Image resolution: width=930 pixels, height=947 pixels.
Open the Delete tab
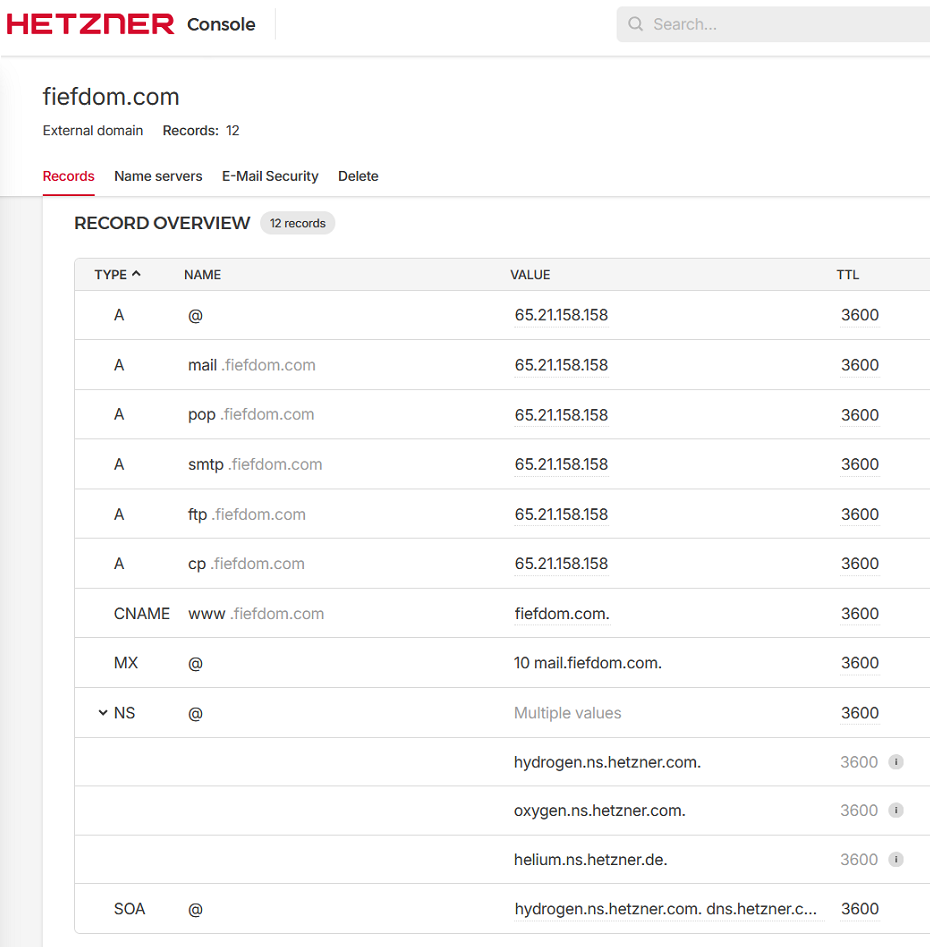click(x=358, y=176)
